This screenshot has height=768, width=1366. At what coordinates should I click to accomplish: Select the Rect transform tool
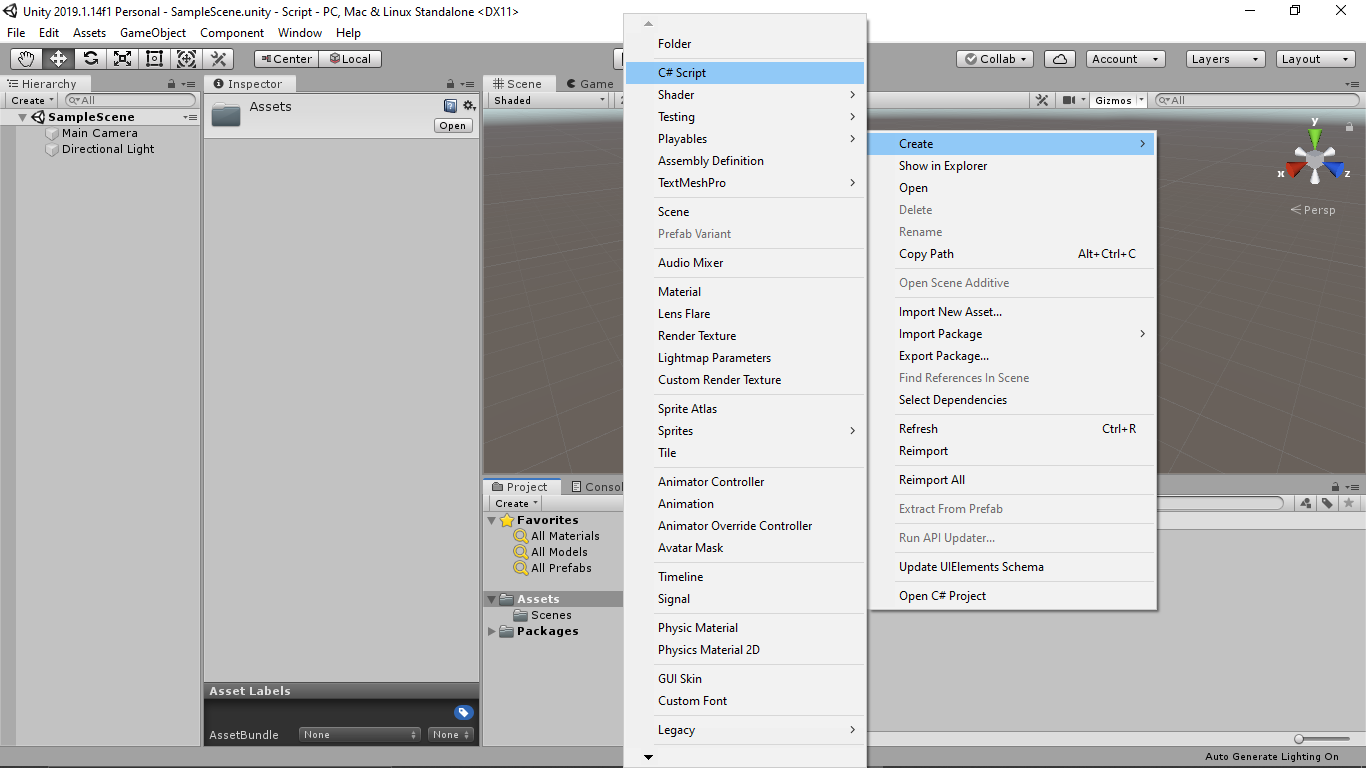(x=154, y=59)
